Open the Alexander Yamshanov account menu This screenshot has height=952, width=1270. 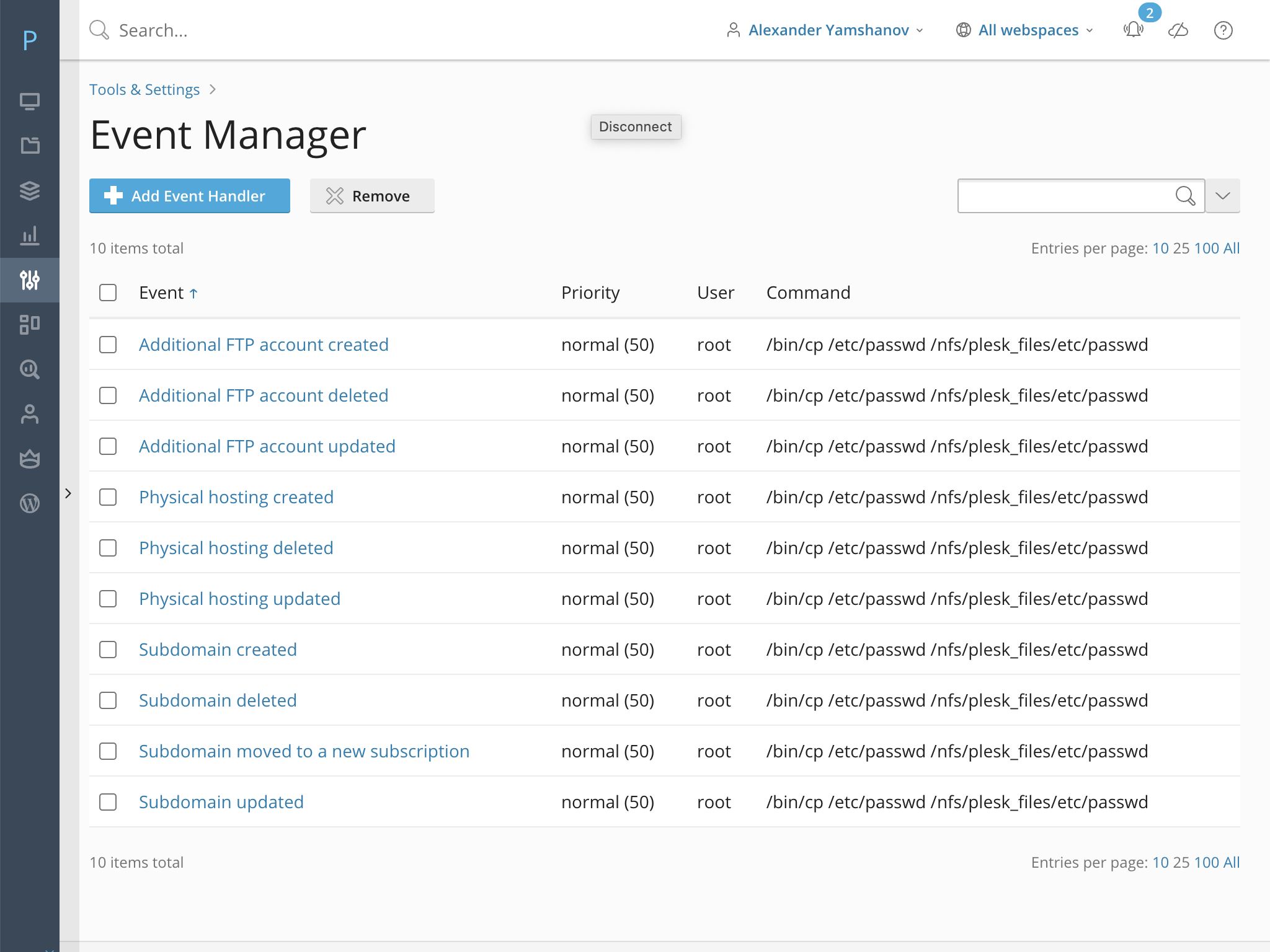click(x=829, y=30)
